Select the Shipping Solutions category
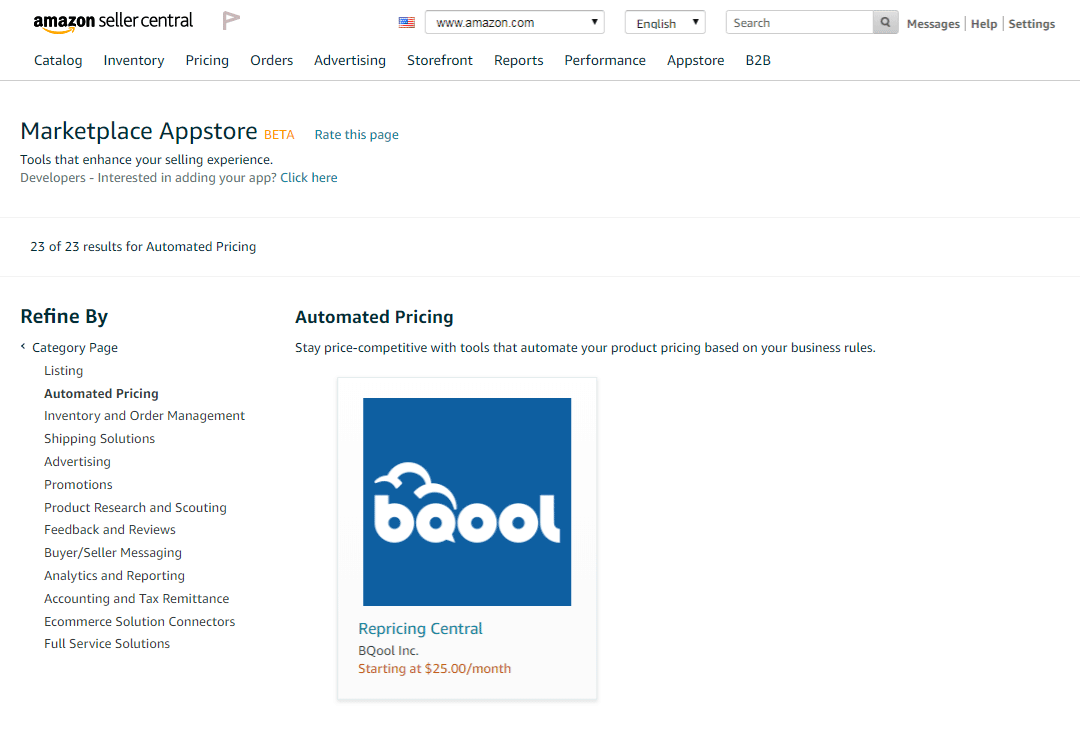This screenshot has height=730, width=1080. point(99,439)
